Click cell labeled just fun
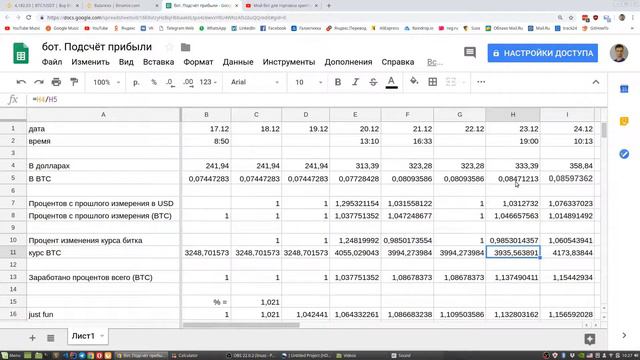 (103, 314)
